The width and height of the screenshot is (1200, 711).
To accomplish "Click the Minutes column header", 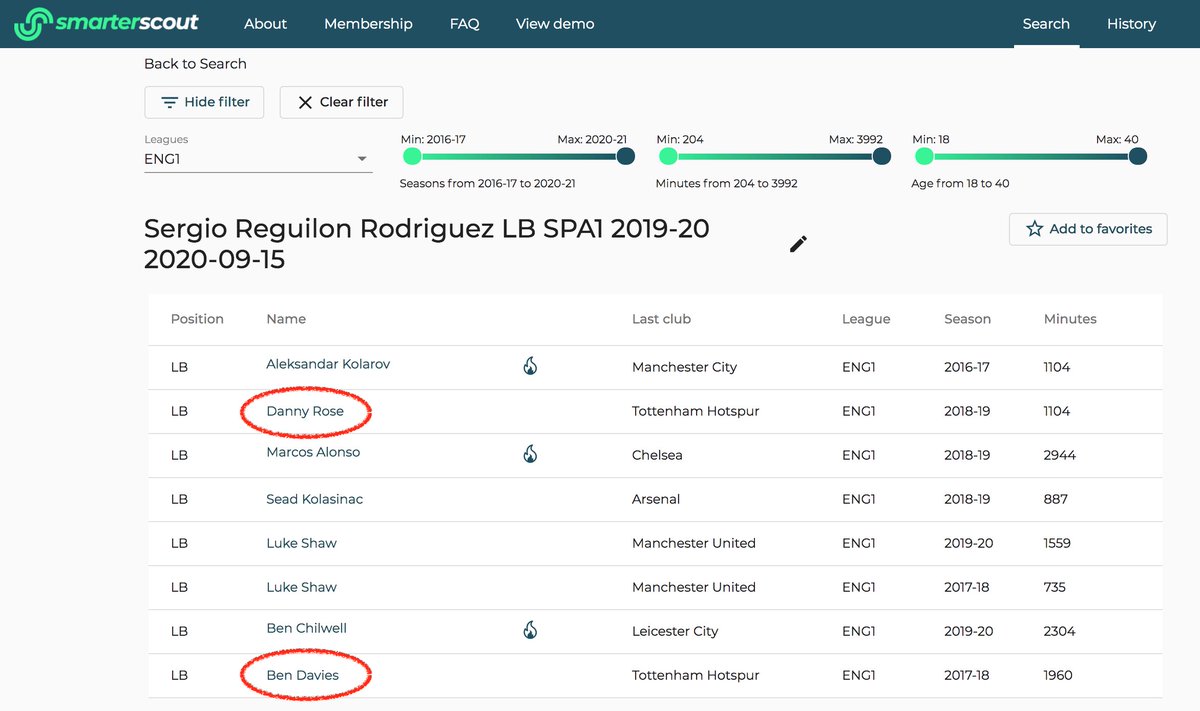I will click(1070, 319).
